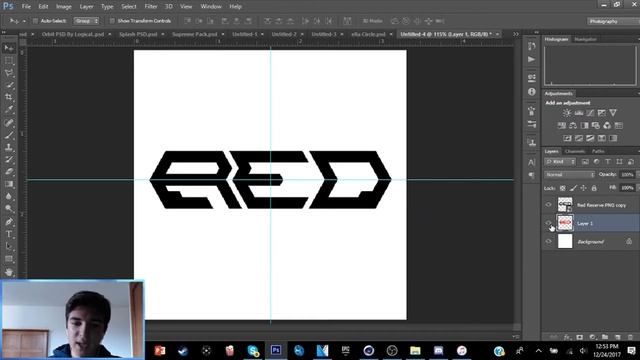Switch to the Untitled-2 document tab

point(284,34)
